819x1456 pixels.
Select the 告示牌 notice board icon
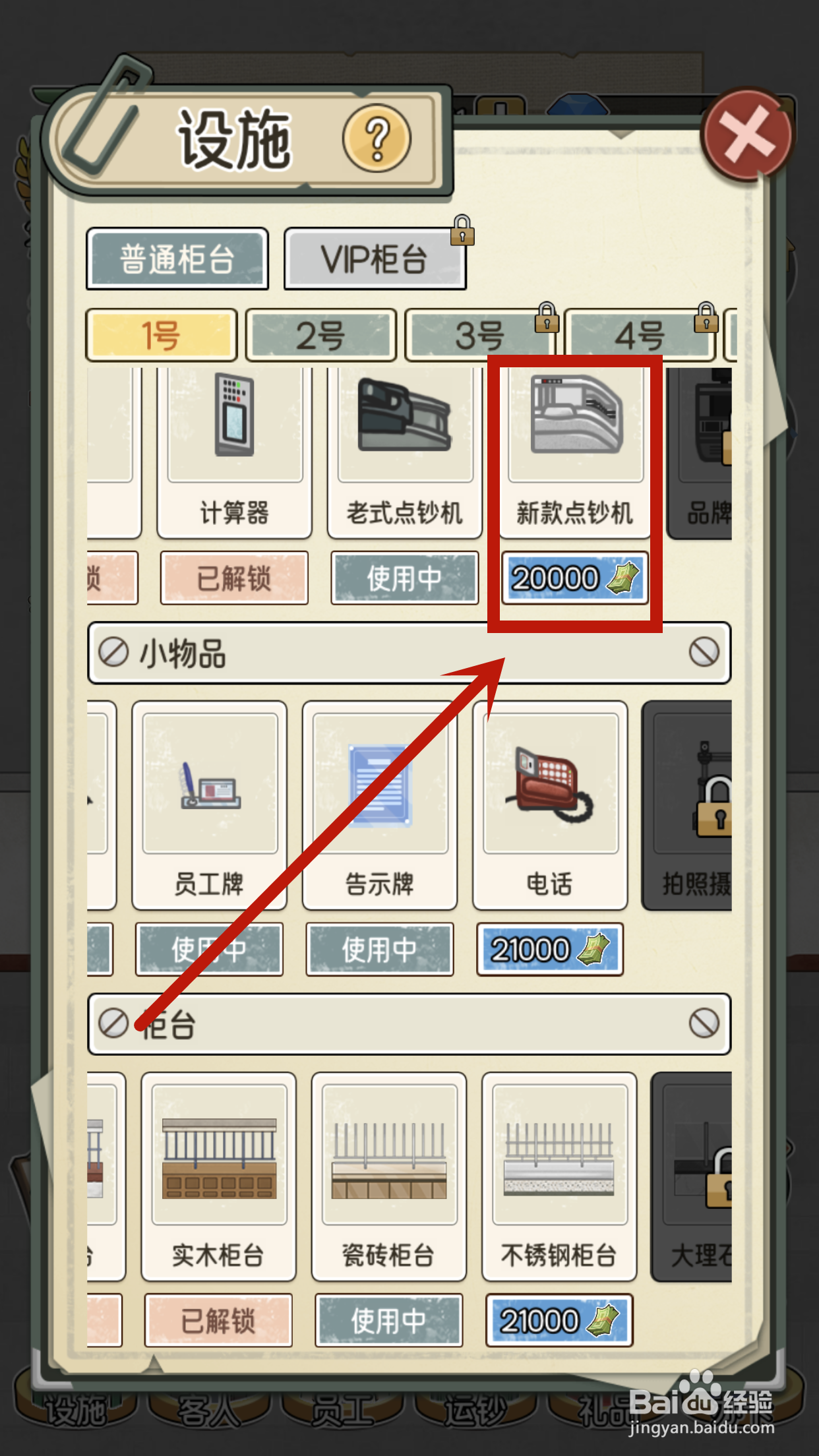pos(380,783)
